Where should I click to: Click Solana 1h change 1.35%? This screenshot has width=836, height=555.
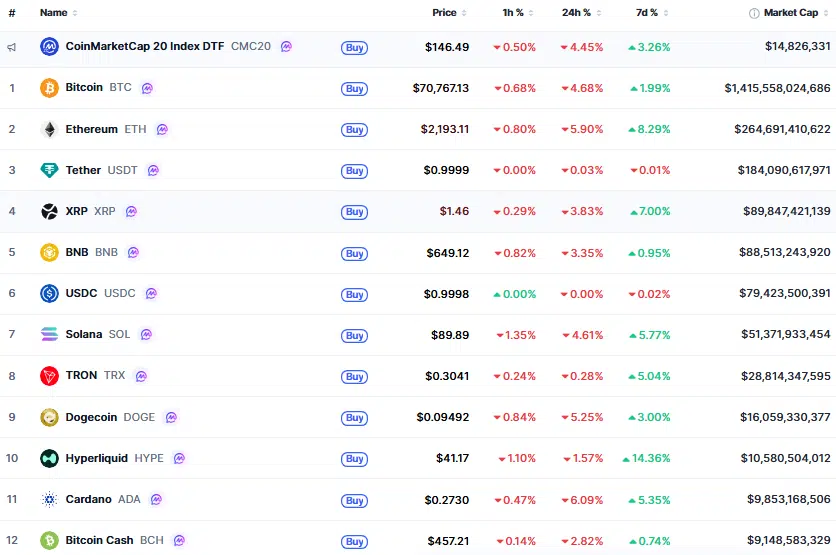pyautogui.click(x=516, y=335)
